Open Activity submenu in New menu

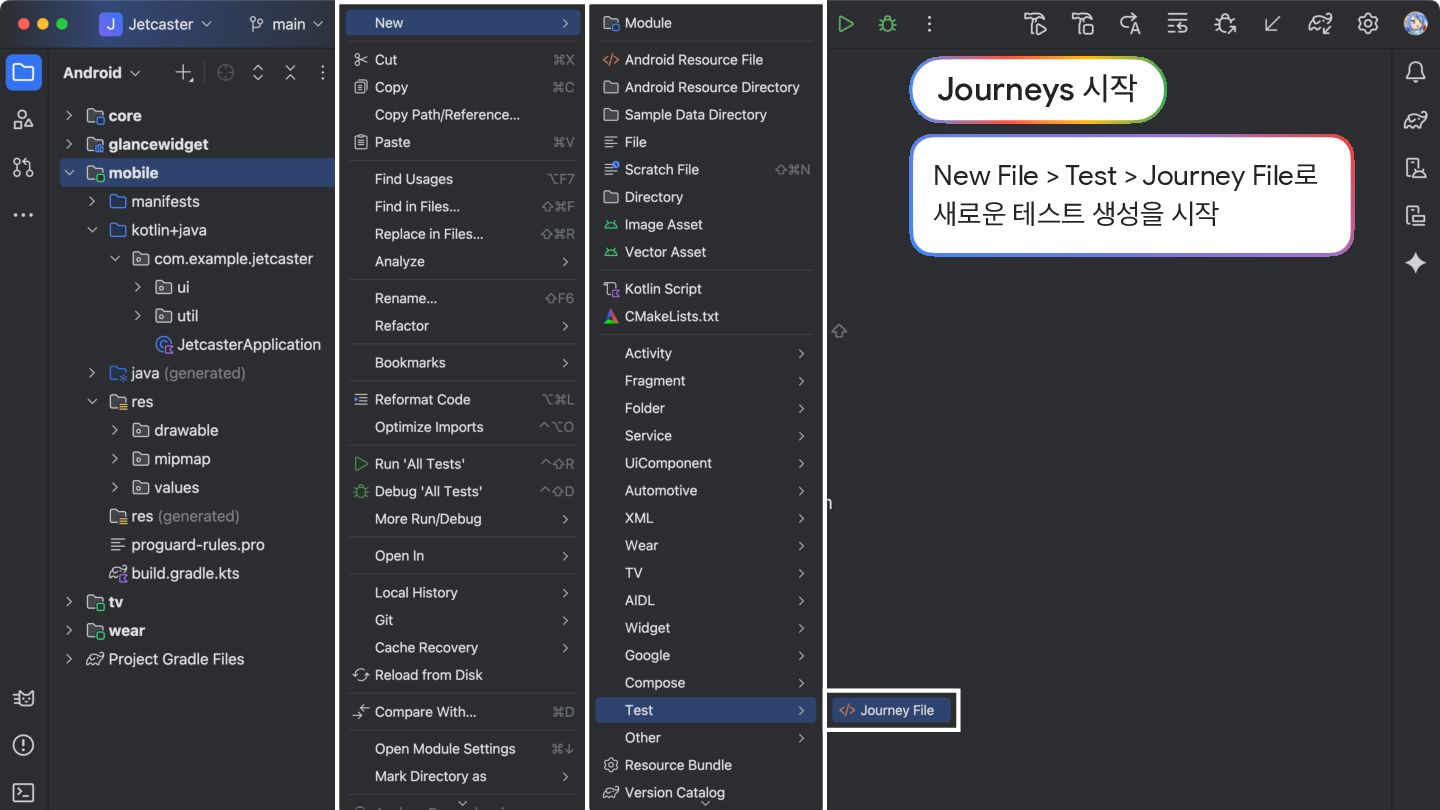point(706,353)
